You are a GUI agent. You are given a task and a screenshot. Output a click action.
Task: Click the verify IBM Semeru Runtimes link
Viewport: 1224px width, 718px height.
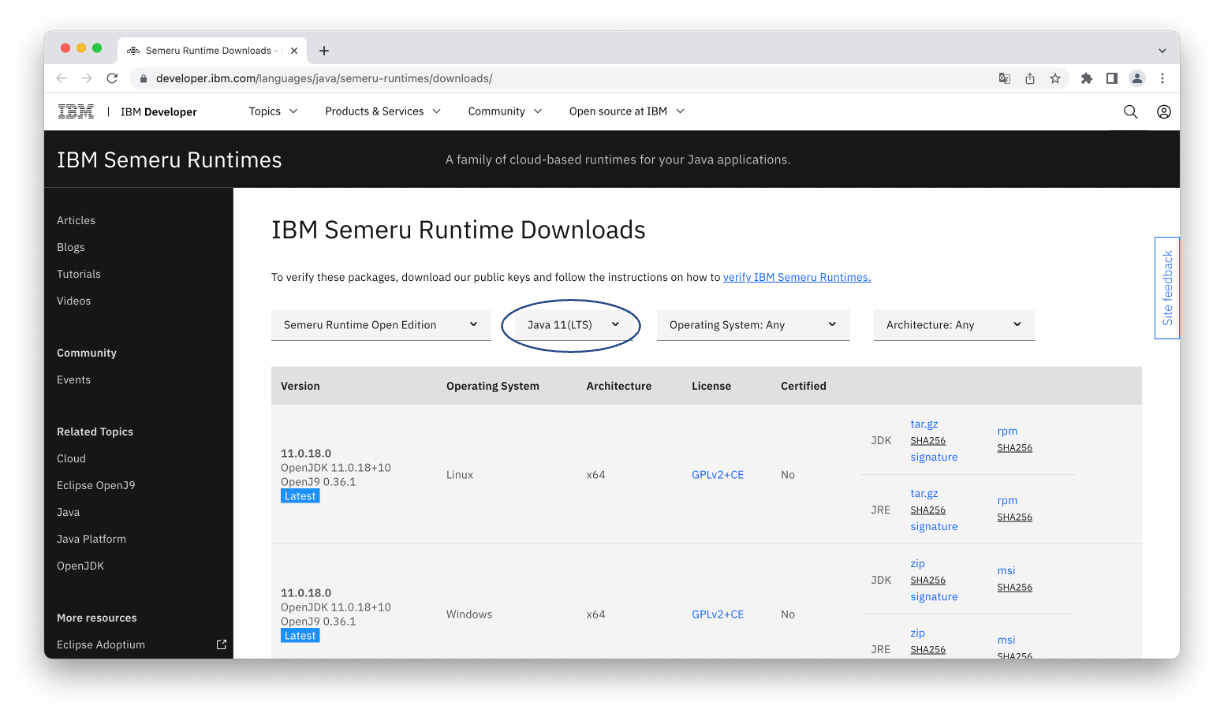(x=796, y=277)
